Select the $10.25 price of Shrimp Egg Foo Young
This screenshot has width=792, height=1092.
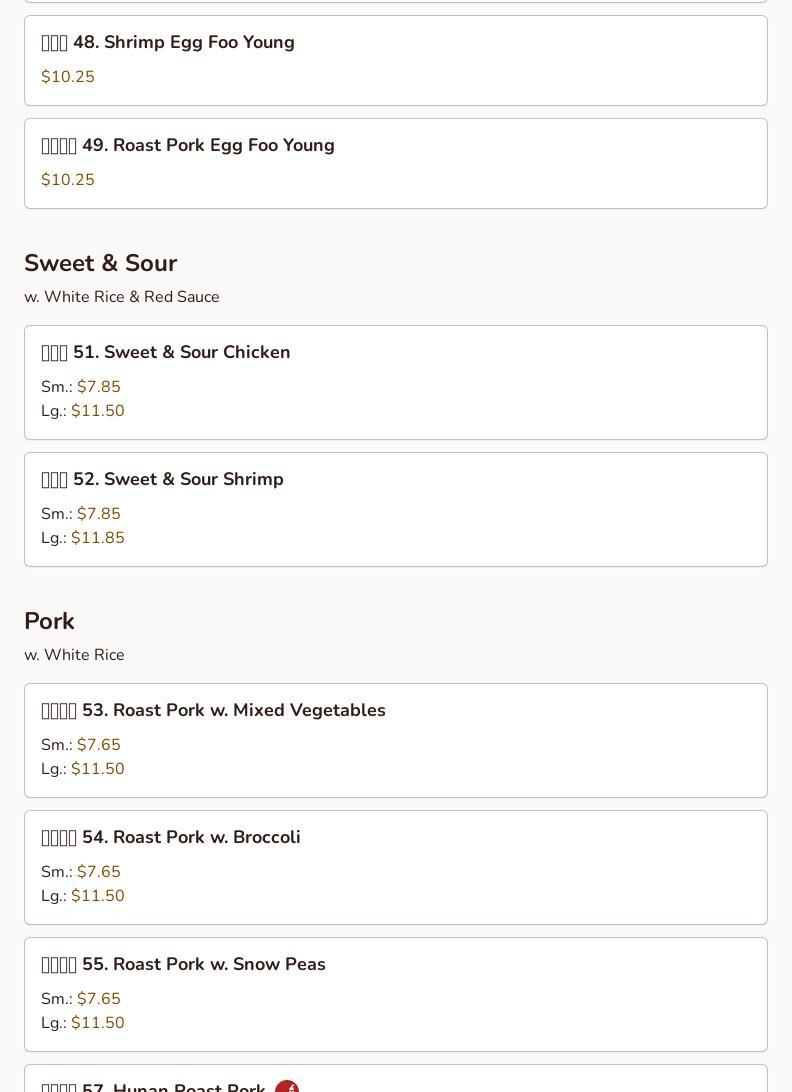pyautogui.click(x=68, y=77)
